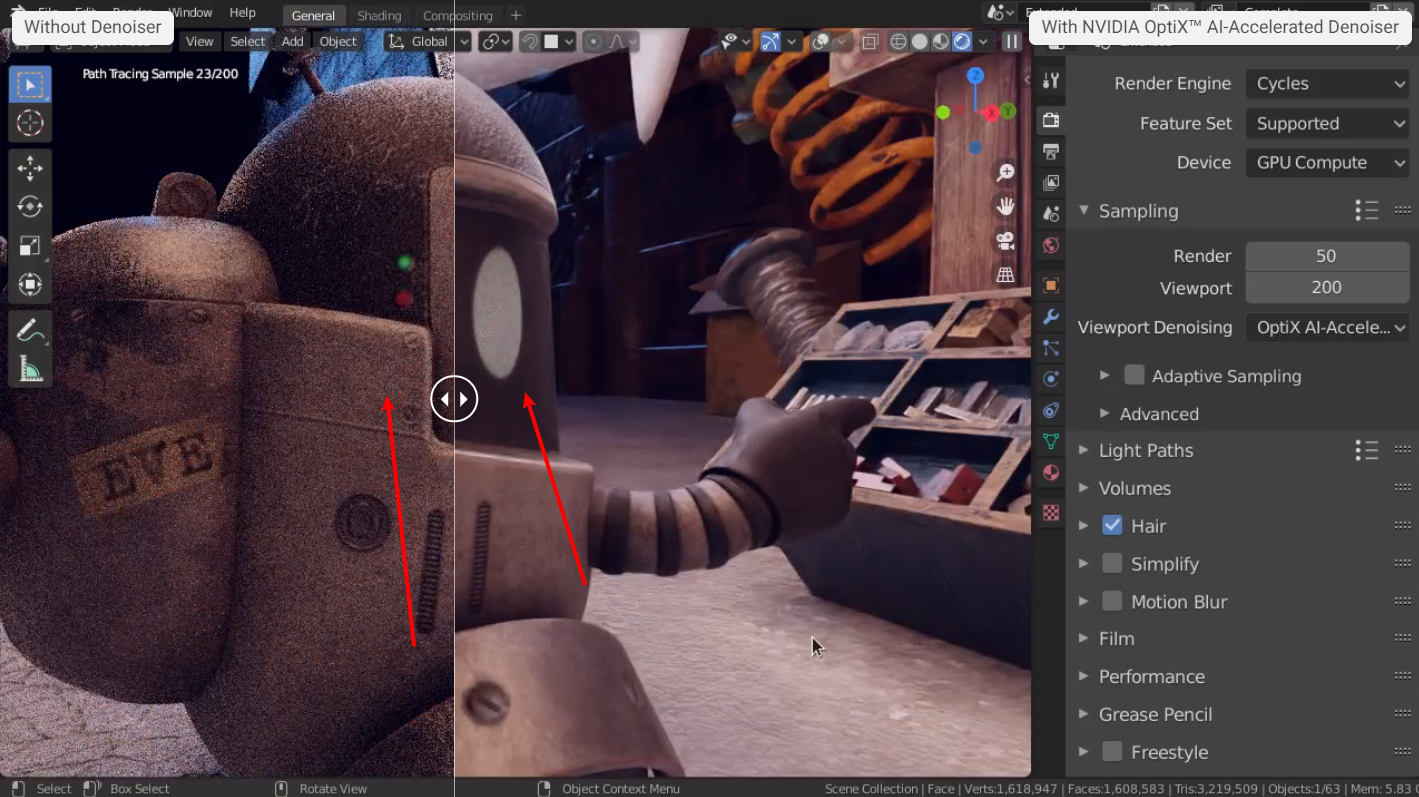Open the Object Data green triangle tab
The width and height of the screenshot is (1419, 797).
click(x=1050, y=441)
